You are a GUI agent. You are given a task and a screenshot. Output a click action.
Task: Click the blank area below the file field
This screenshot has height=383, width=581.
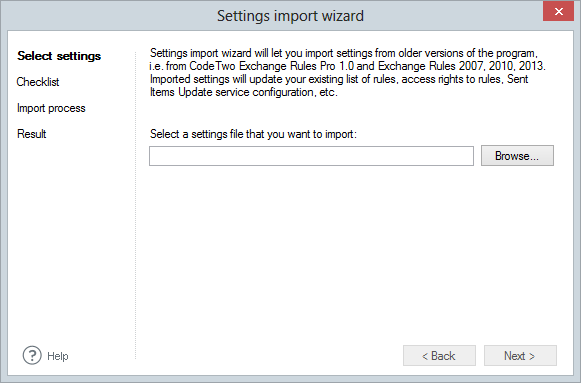tap(351, 252)
